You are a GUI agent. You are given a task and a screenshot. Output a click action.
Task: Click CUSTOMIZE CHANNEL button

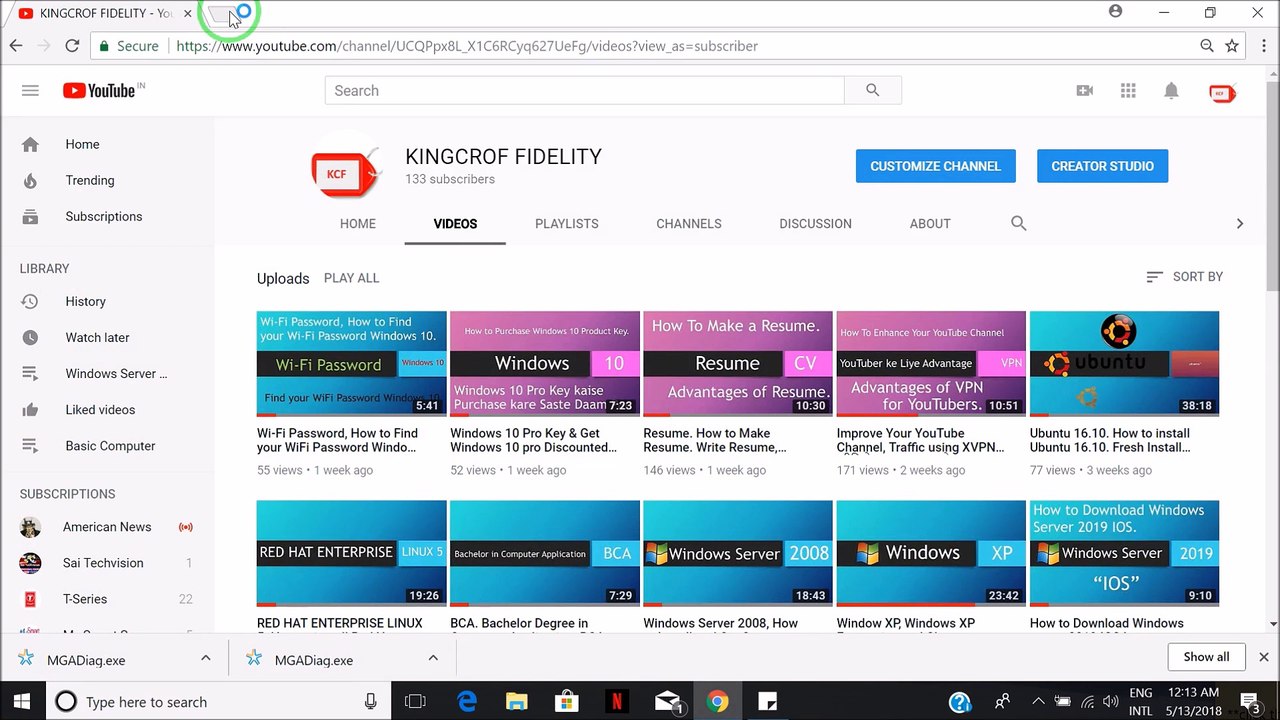(x=935, y=166)
